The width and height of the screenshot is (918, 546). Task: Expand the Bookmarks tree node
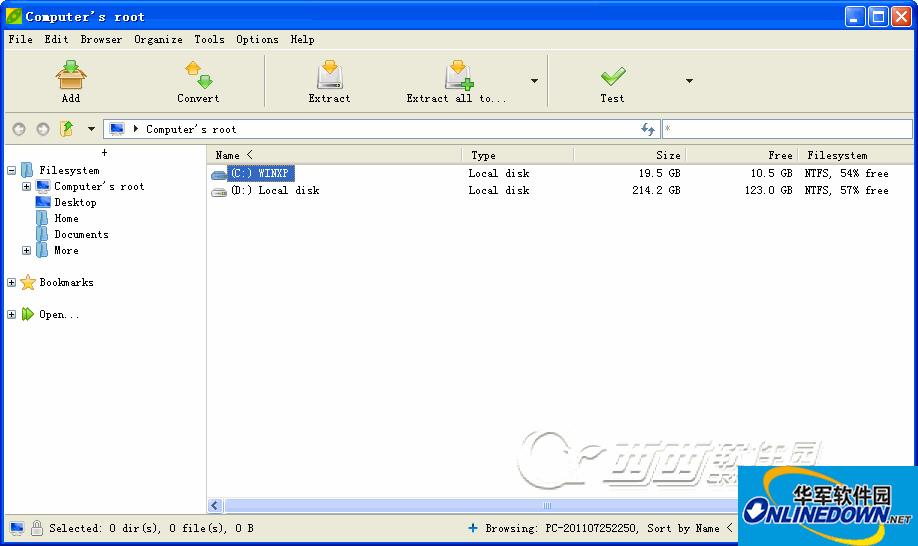pyautogui.click(x=12, y=283)
